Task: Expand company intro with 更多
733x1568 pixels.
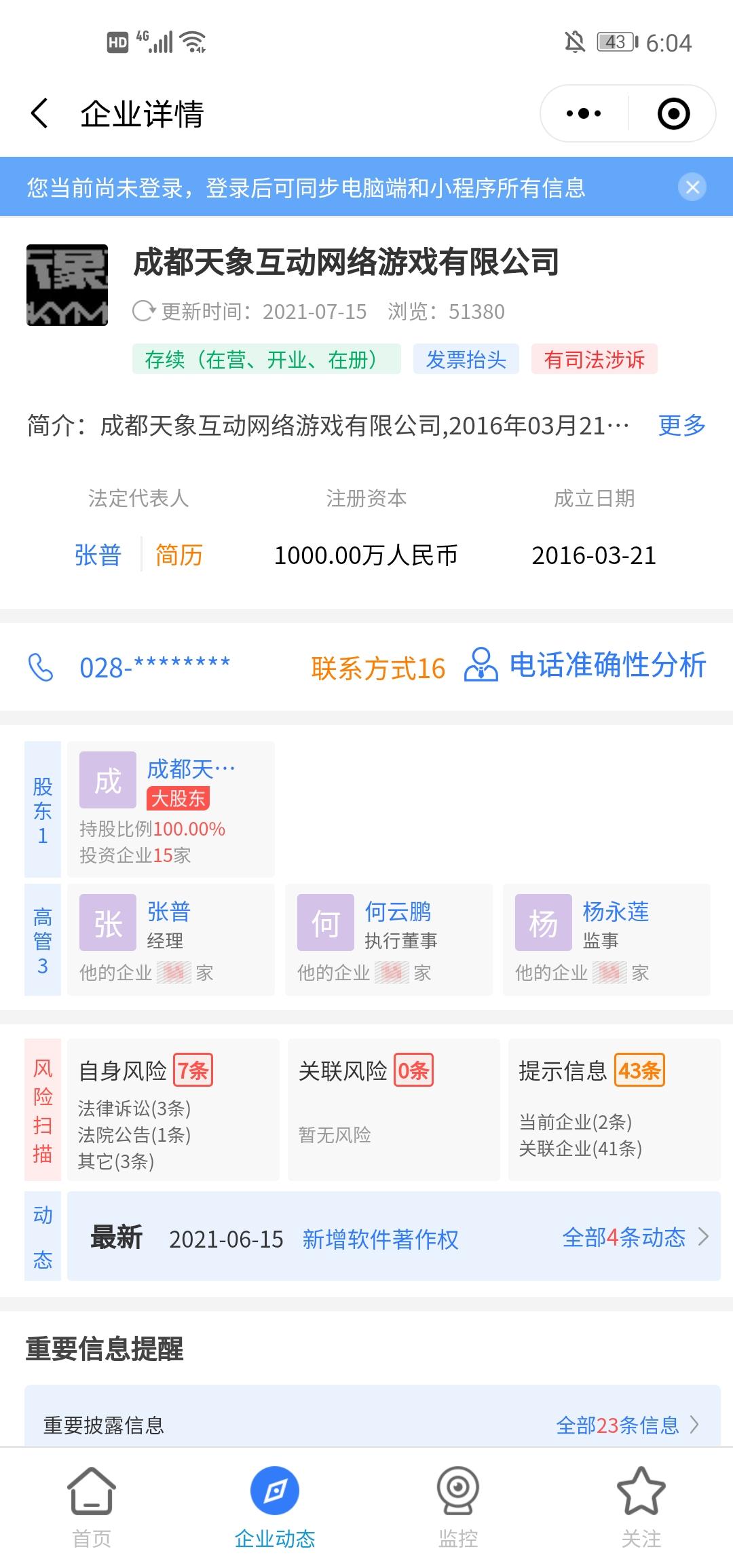Action: click(681, 426)
